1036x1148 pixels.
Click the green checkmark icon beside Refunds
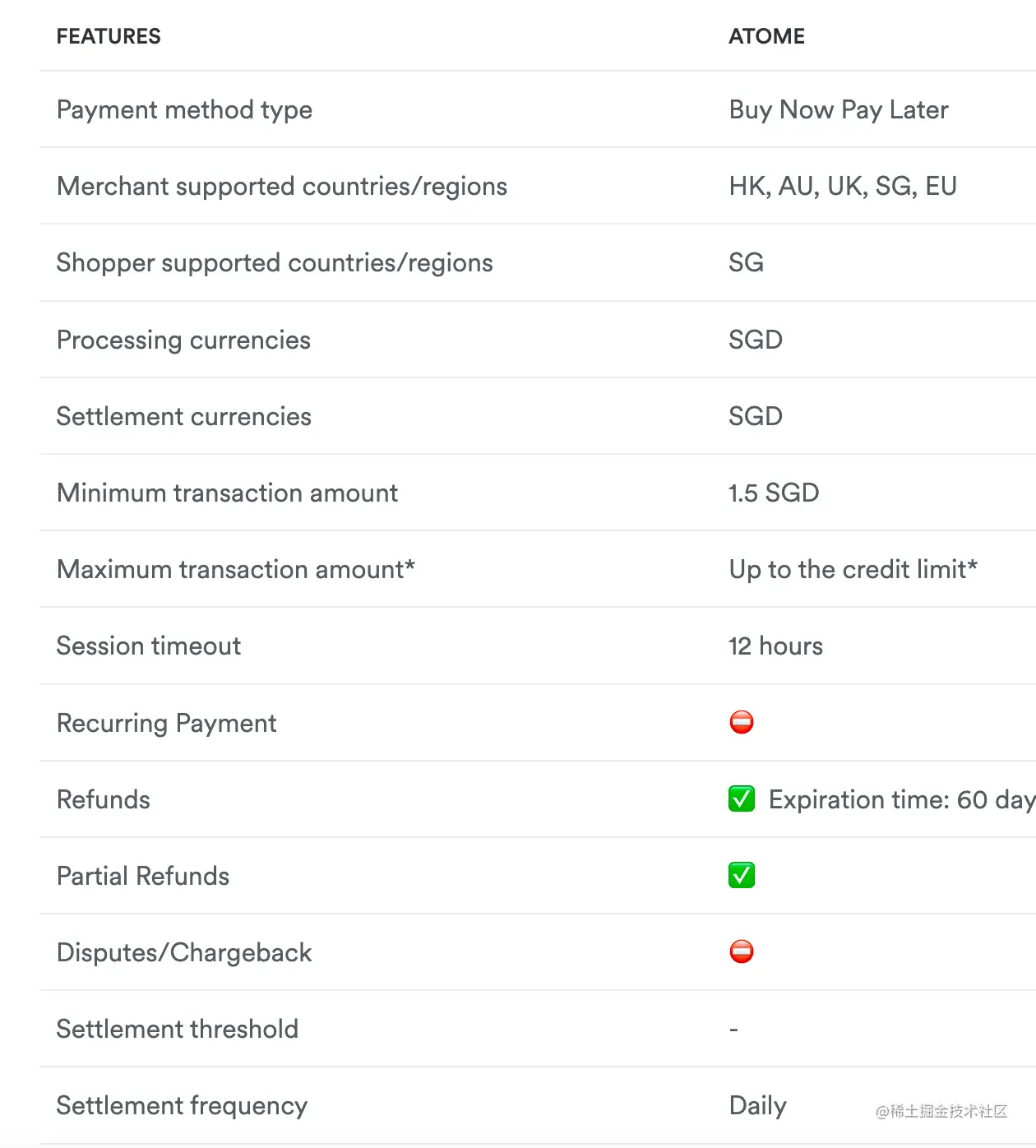742,799
